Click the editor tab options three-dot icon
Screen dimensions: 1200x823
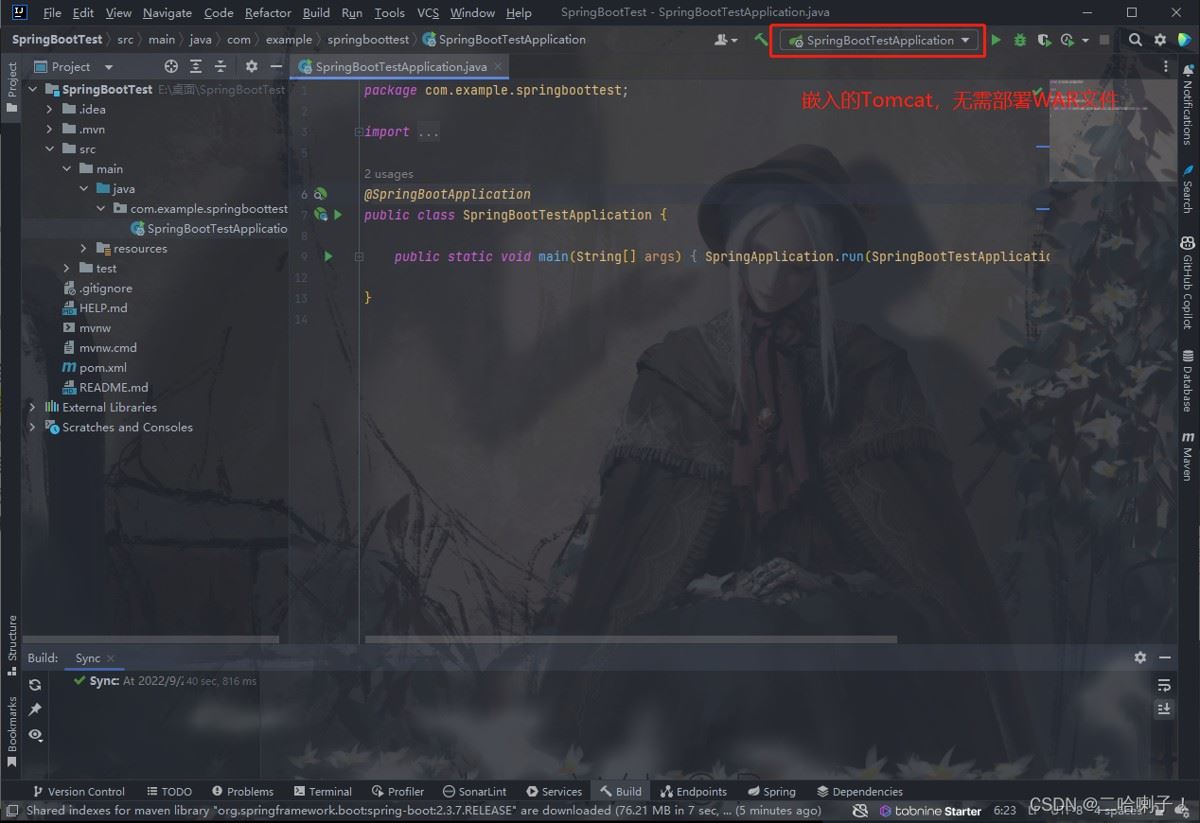pyautogui.click(x=1166, y=67)
